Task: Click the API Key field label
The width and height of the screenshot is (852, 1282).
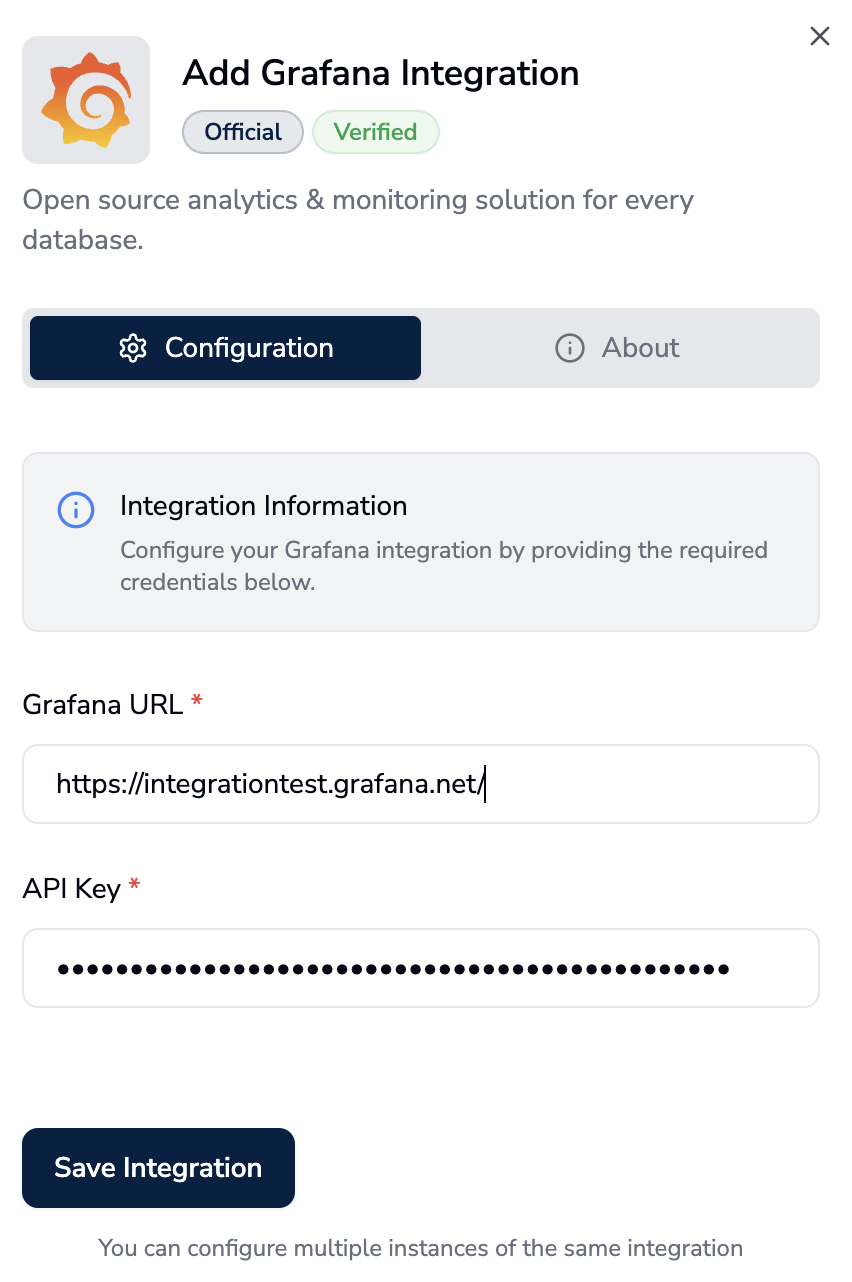Action: pos(71,888)
